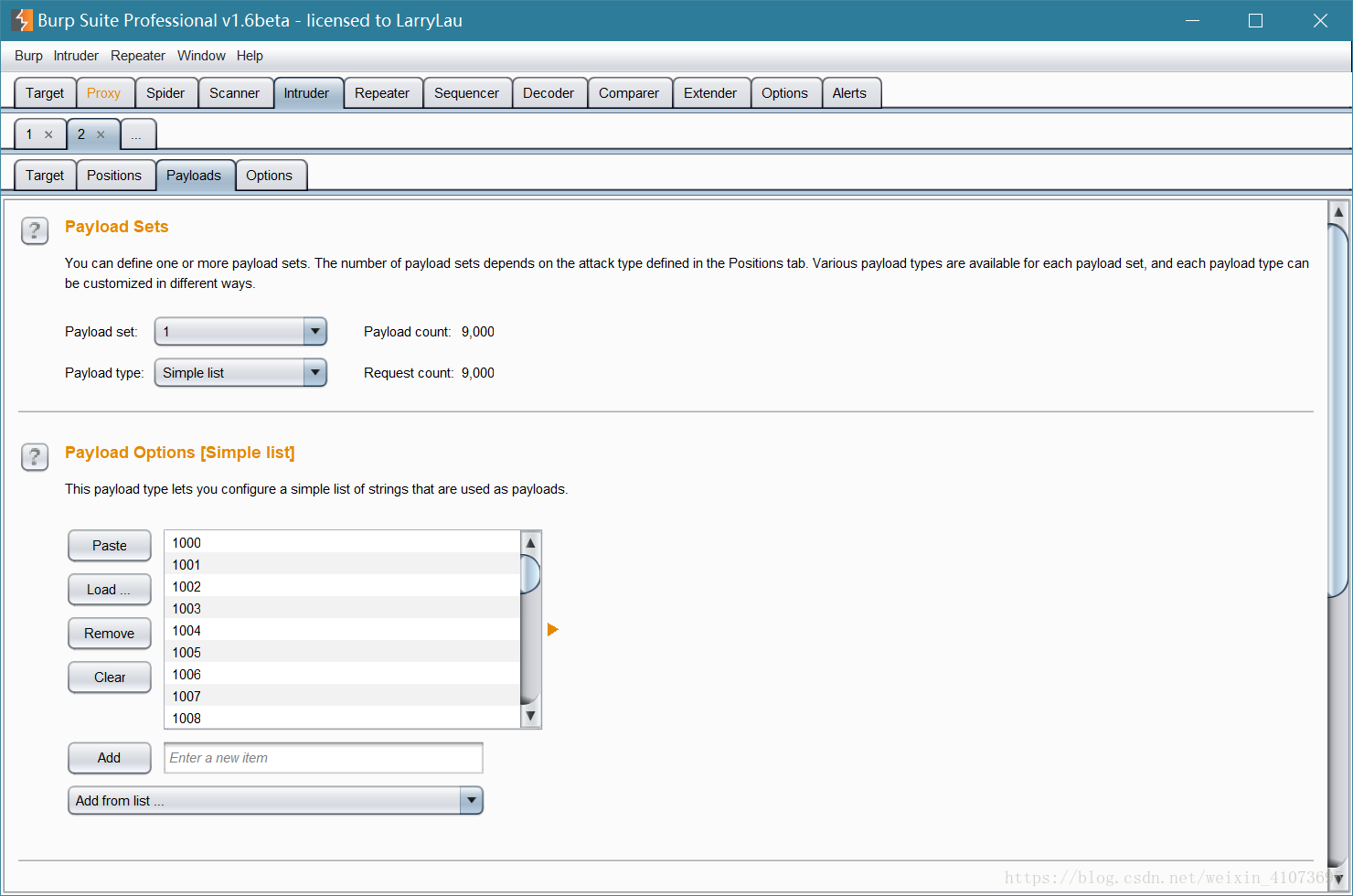Click the Add button

coord(110,757)
